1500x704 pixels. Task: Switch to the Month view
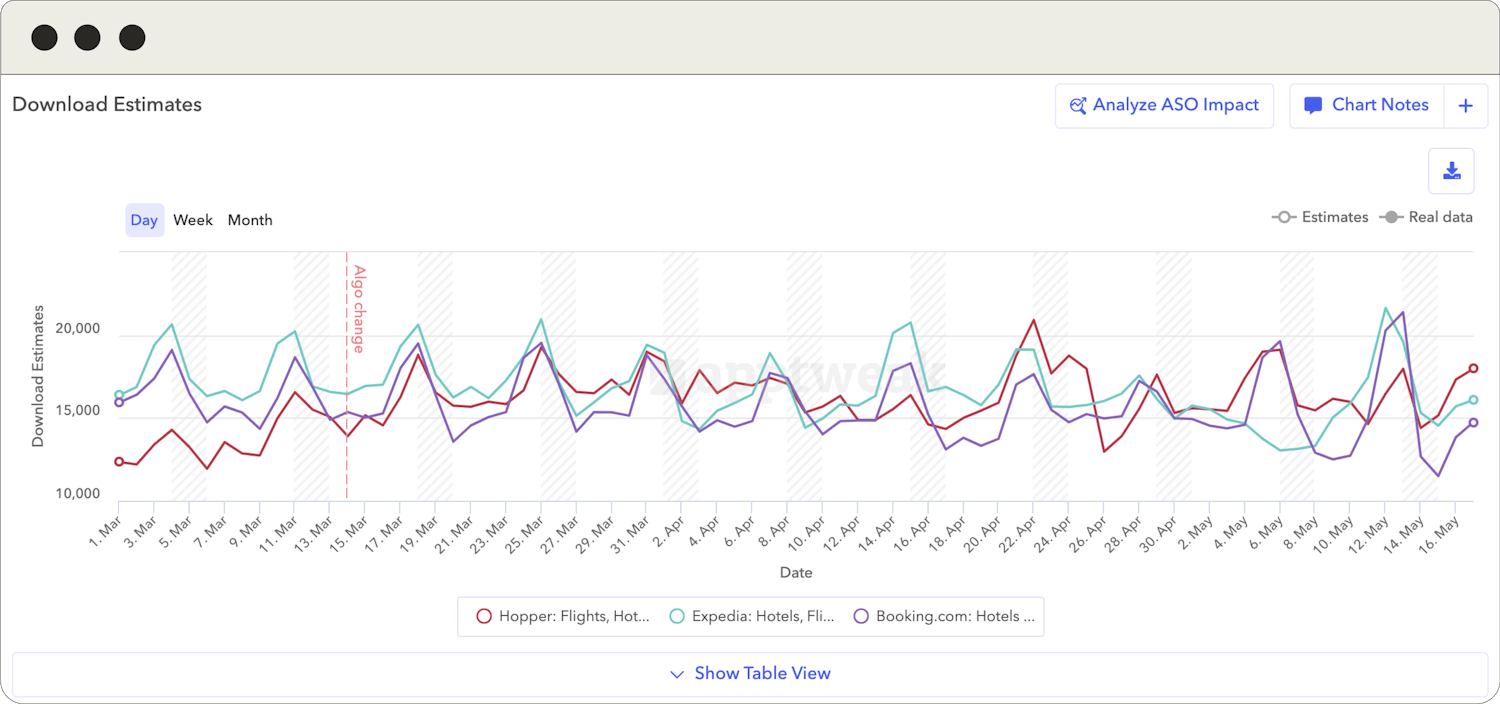(x=250, y=219)
